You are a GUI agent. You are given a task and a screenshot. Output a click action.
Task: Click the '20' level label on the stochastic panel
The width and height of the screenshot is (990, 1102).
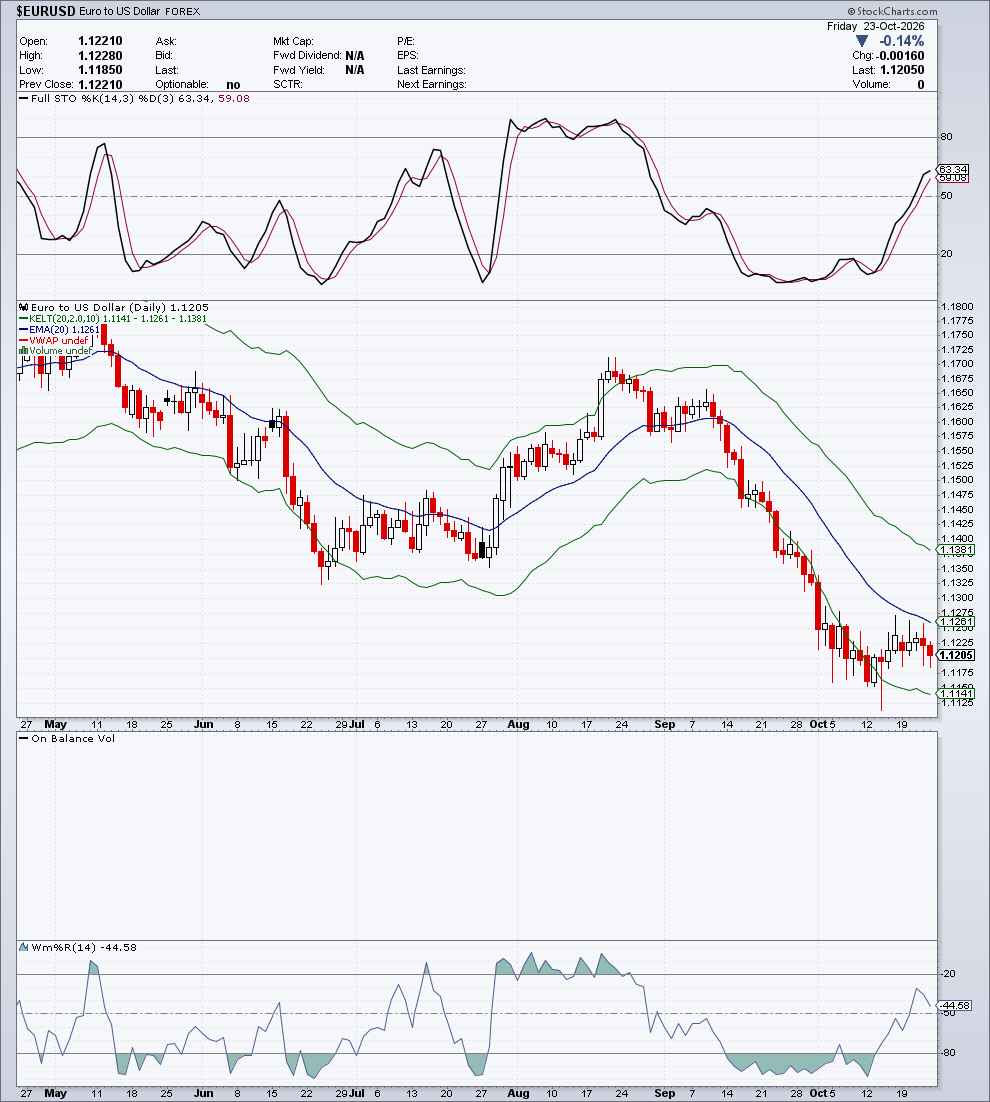click(946, 254)
